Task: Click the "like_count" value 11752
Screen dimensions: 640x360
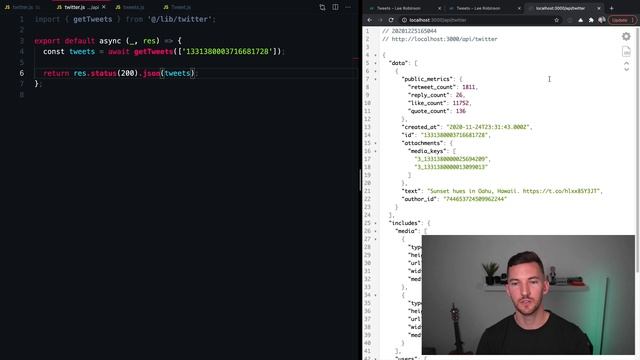Action: click(460, 103)
